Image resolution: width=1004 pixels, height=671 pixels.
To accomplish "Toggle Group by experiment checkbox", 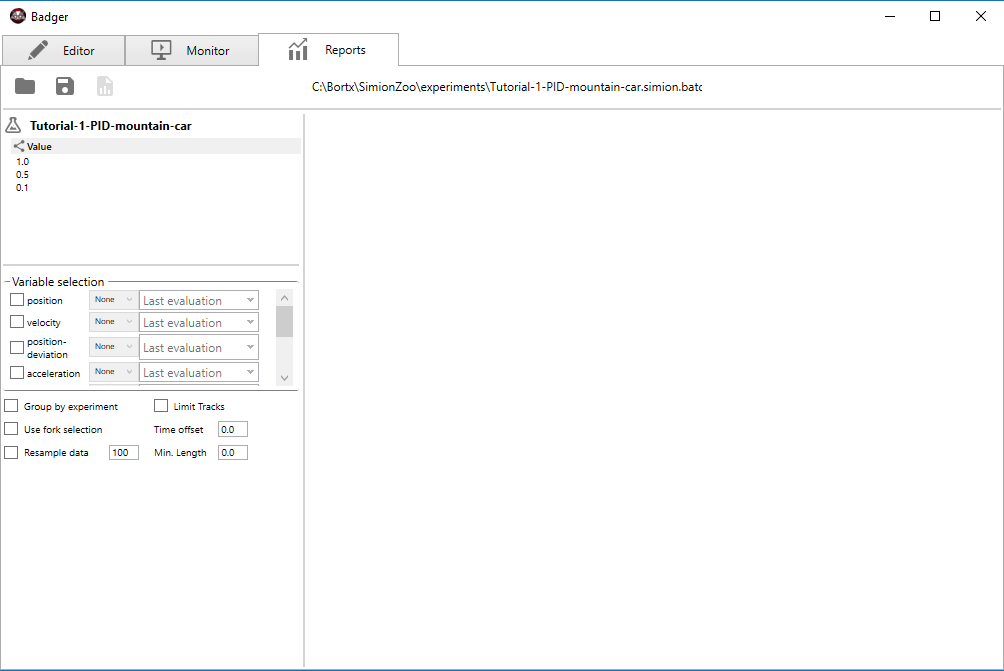I will [x=11, y=406].
